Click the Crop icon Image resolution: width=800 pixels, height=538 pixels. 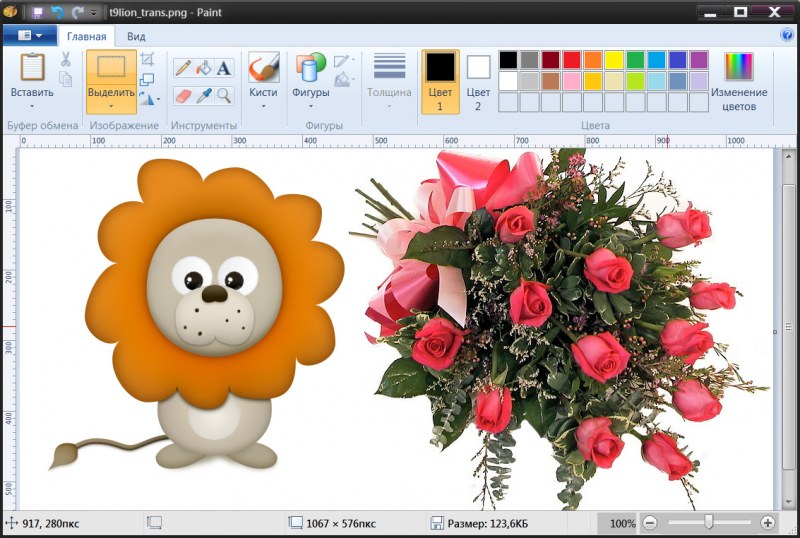[147, 59]
